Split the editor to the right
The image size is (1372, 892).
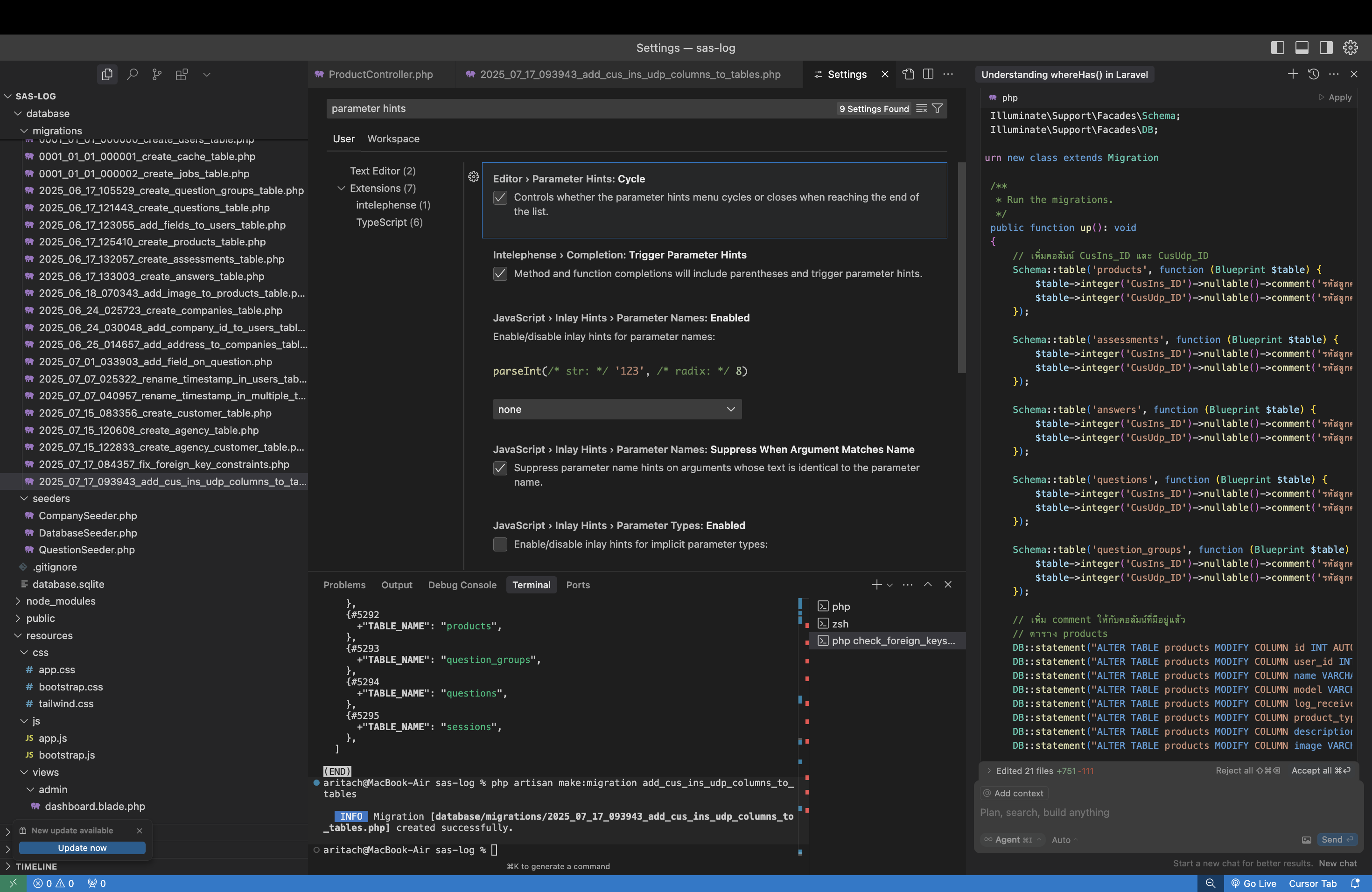click(x=928, y=74)
